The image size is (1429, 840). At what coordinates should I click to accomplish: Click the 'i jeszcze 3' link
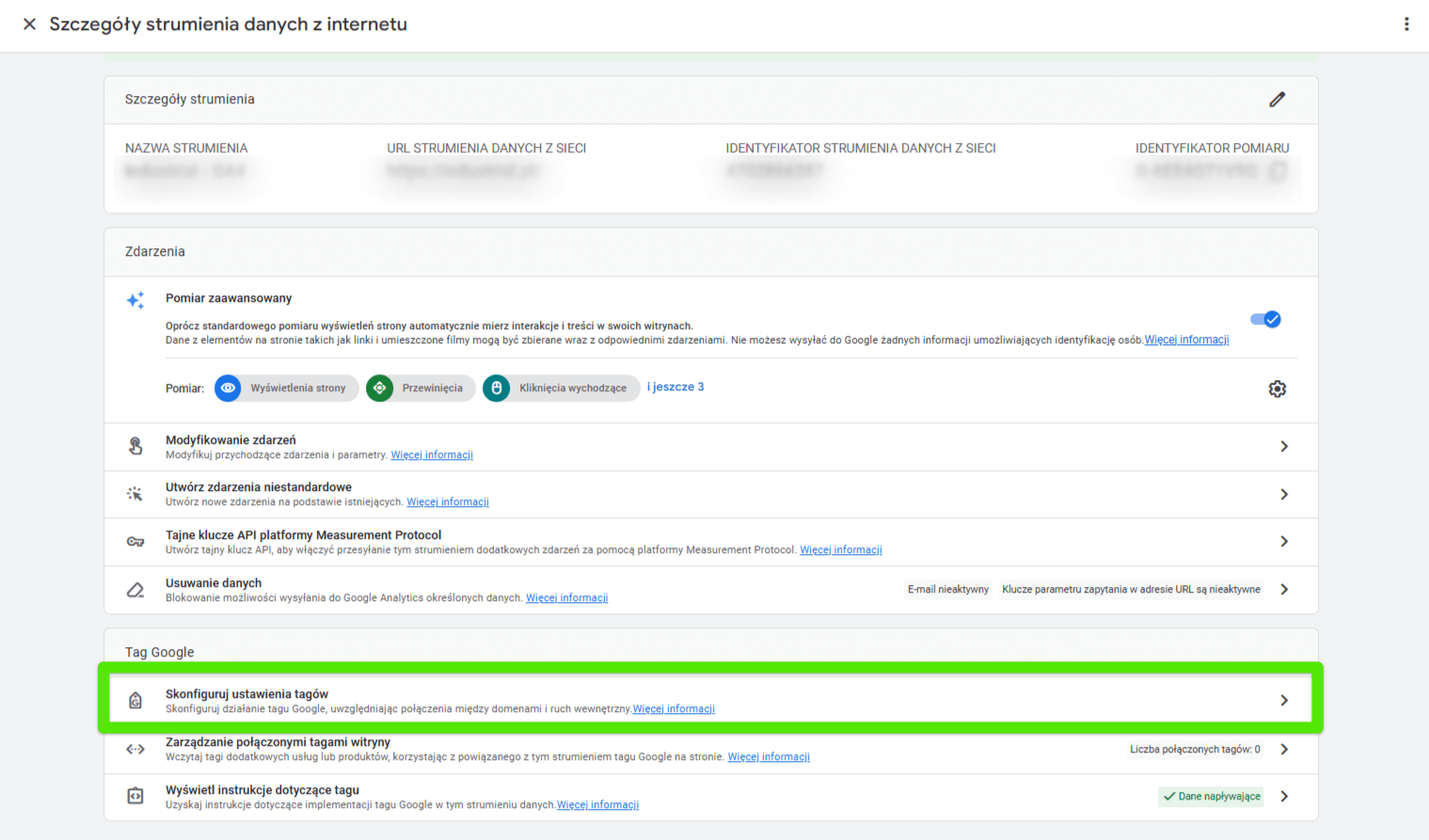[675, 388]
